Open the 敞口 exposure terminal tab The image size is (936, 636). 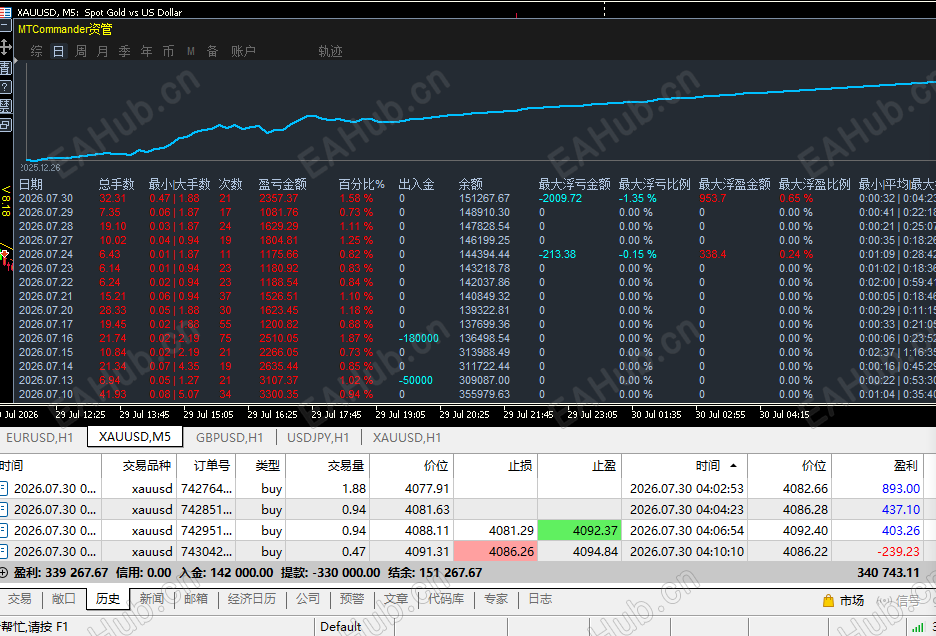point(64,599)
